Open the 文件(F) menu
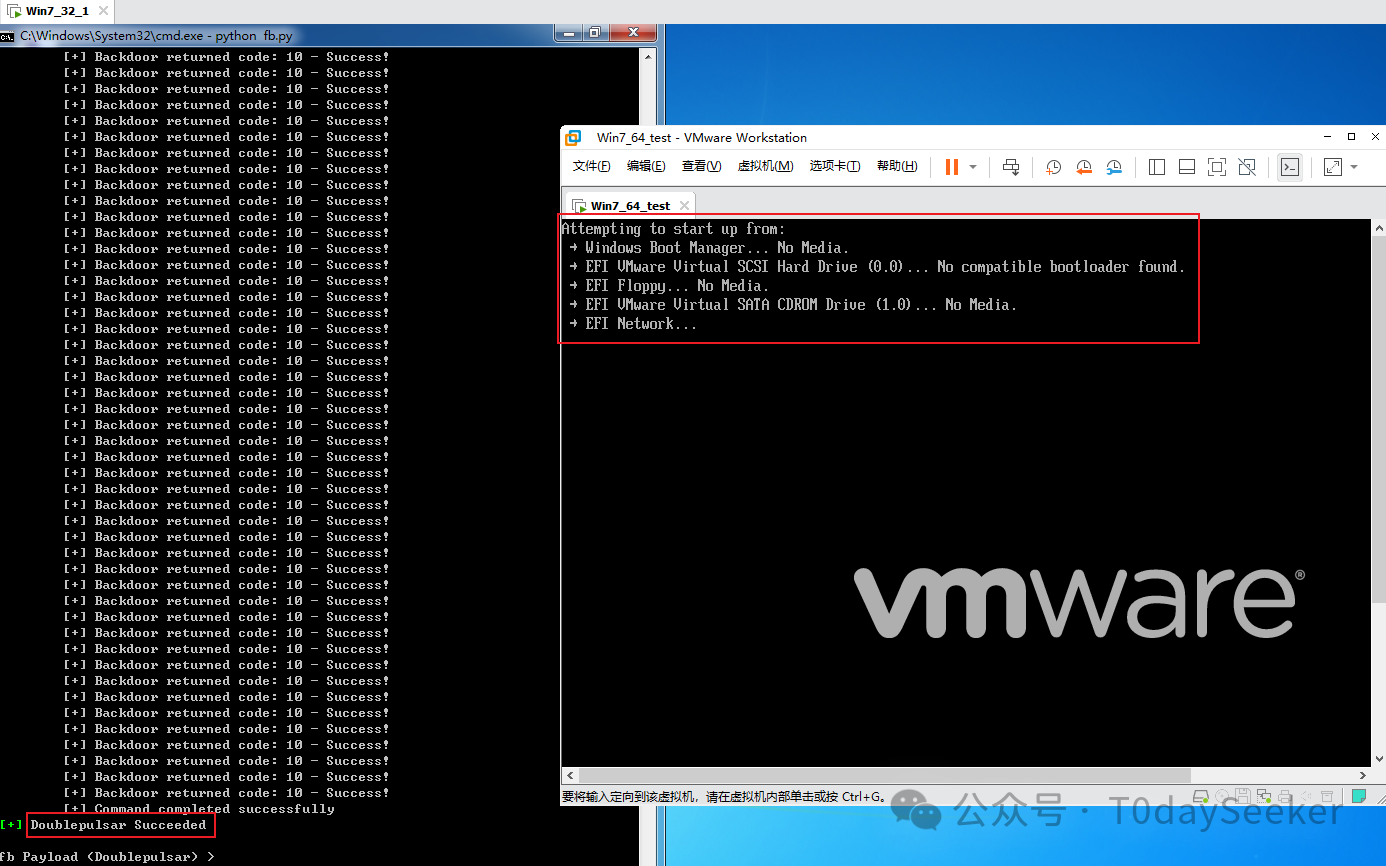This screenshot has width=1386, height=866. point(591,166)
